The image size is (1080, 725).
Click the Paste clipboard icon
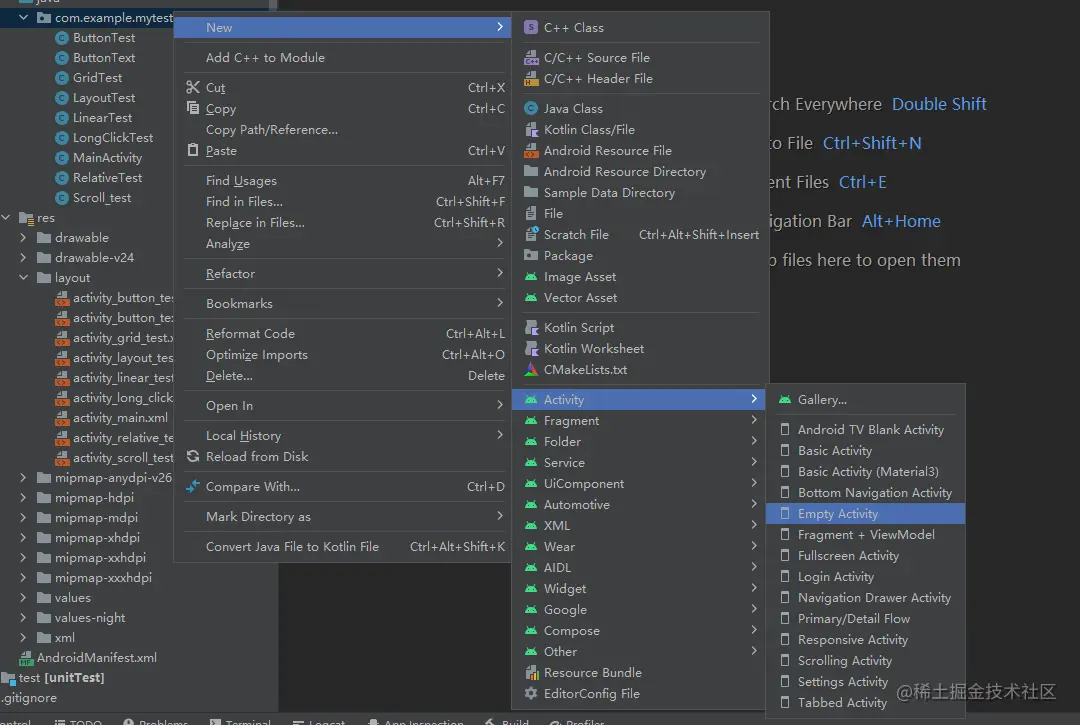tap(193, 150)
